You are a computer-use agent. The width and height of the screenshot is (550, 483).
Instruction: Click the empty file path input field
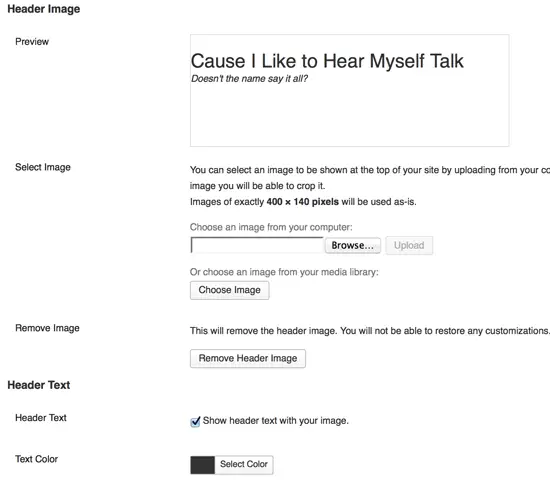(257, 245)
